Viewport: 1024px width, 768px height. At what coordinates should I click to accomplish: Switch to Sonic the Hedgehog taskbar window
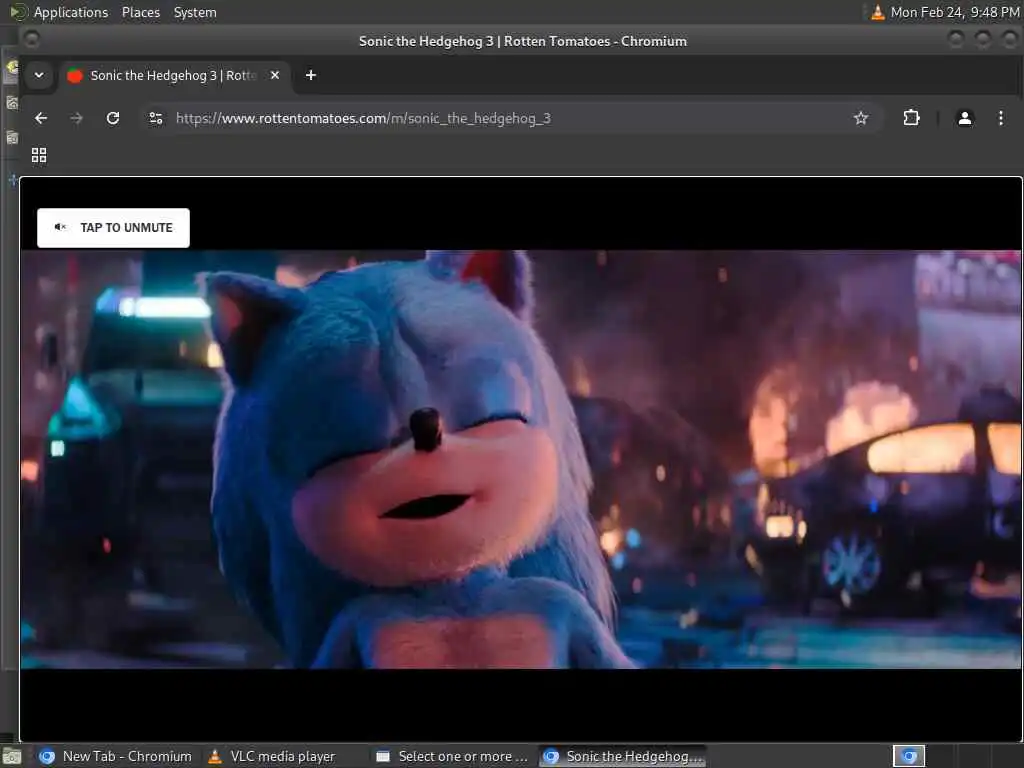point(622,756)
